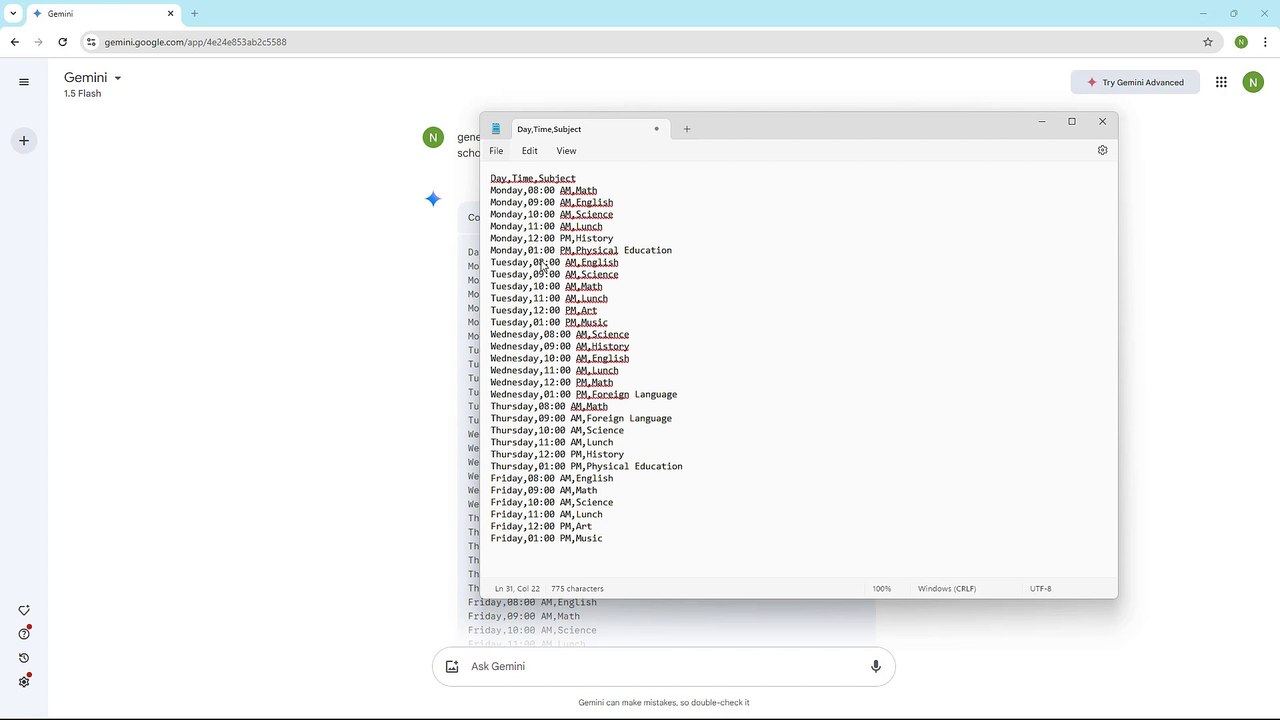Open the View menu in Notepad
1280x720 pixels.
point(566,151)
